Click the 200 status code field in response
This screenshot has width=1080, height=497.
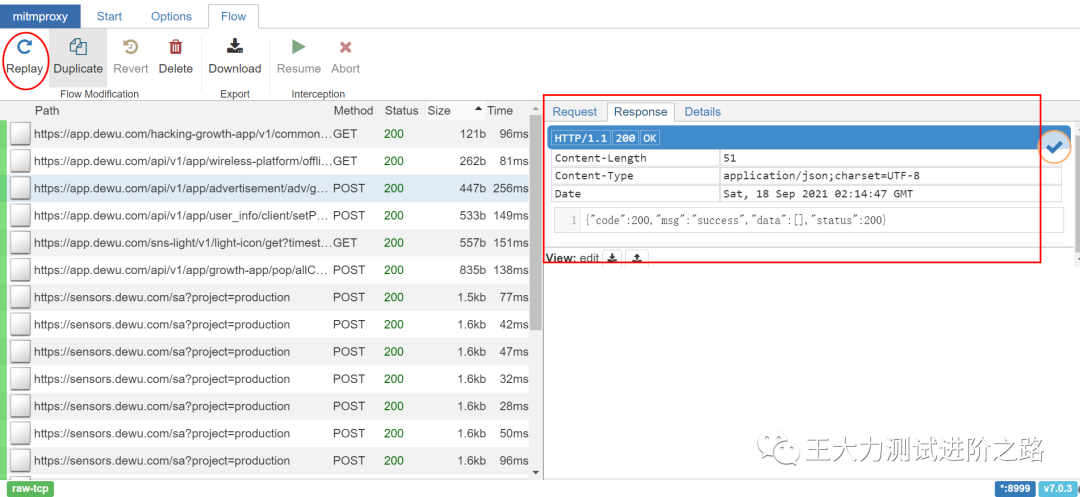(x=625, y=138)
